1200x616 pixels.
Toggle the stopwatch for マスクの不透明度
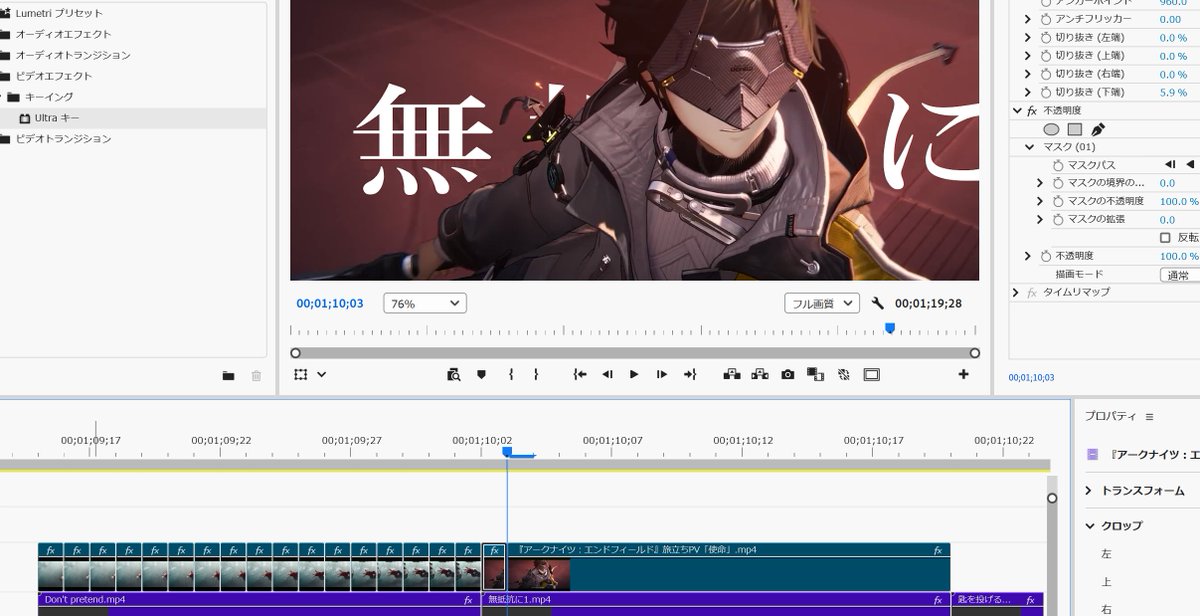click(1059, 201)
